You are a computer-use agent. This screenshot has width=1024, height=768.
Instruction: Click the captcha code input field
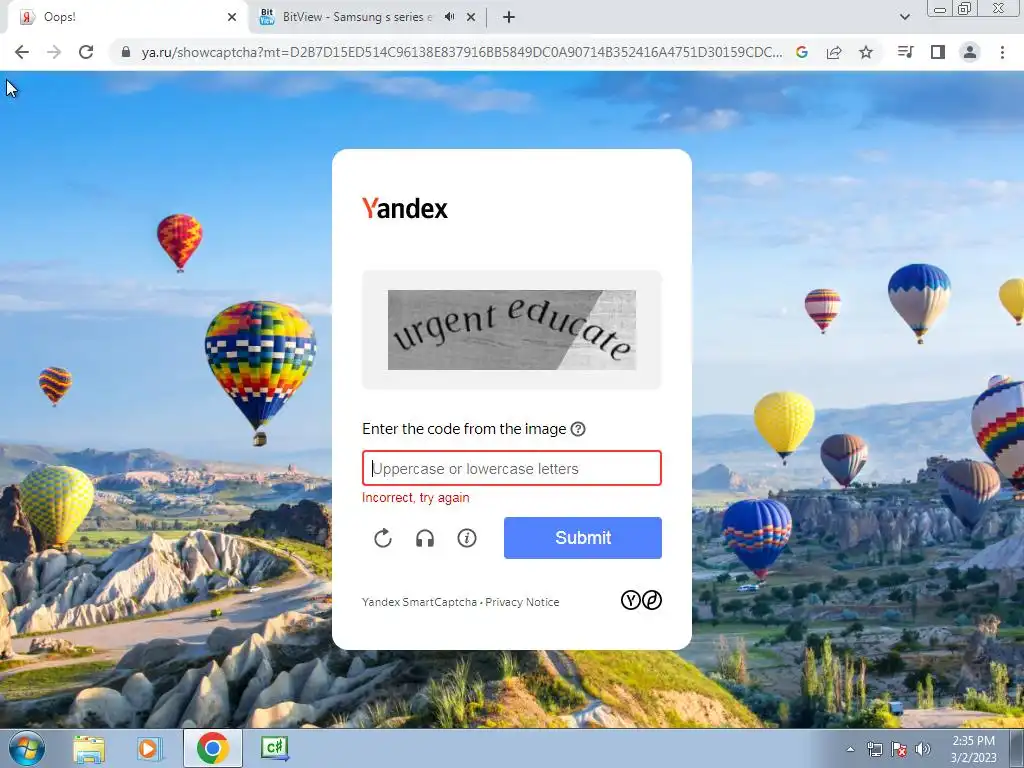pyautogui.click(x=512, y=468)
